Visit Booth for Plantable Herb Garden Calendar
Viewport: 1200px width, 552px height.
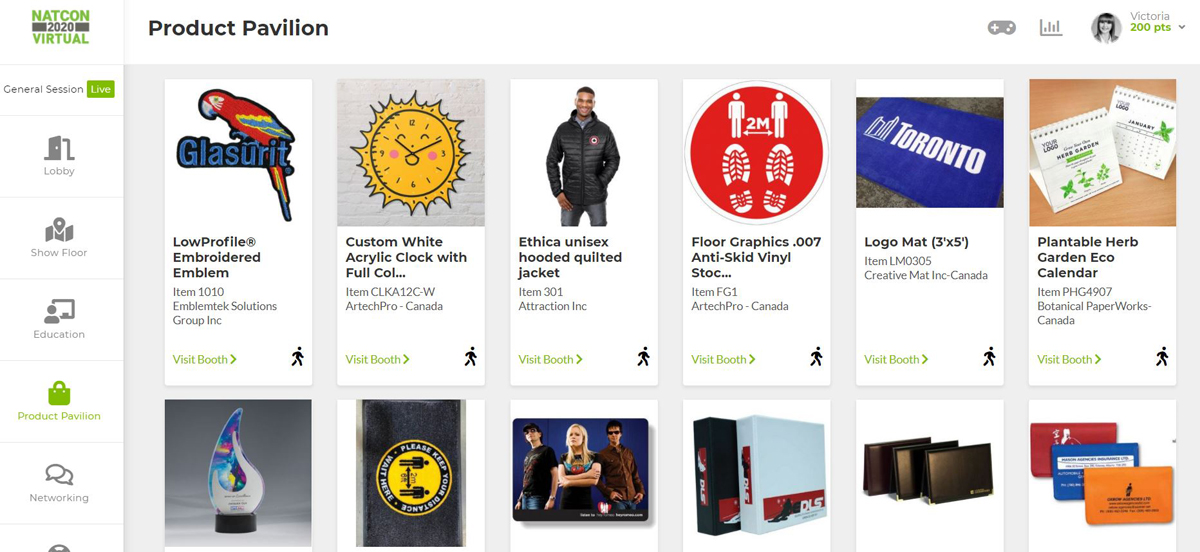1069,360
